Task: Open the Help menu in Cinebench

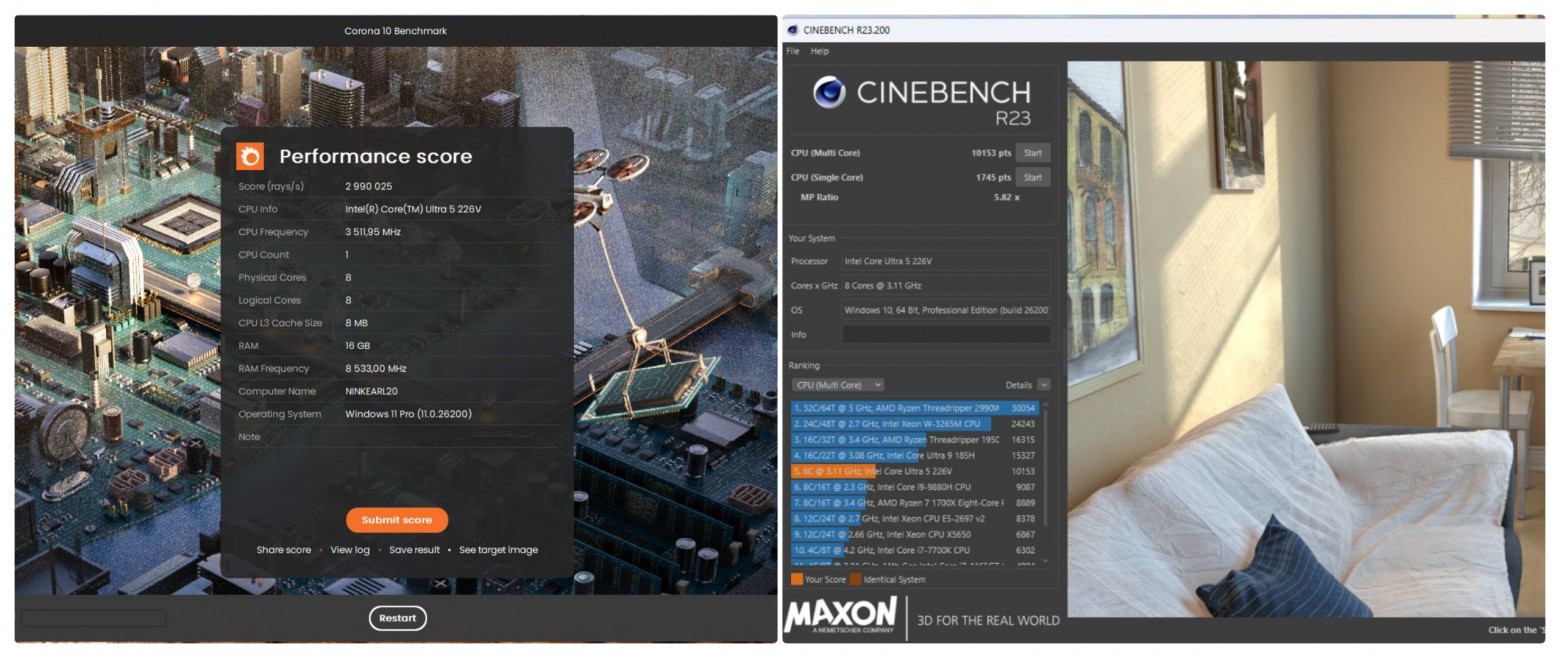Action: tap(820, 51)
